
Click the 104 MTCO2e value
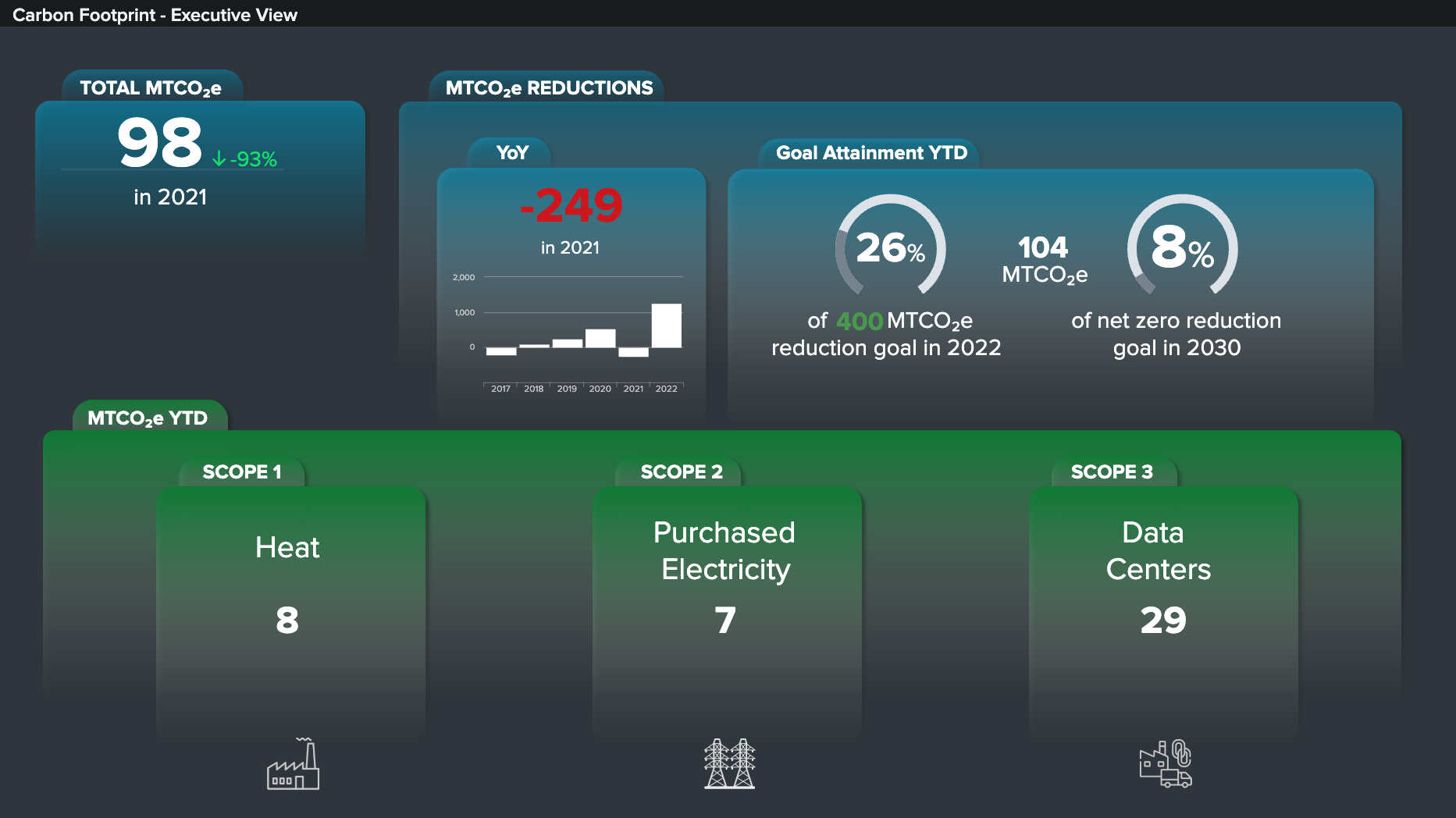tap(1044, 261)
